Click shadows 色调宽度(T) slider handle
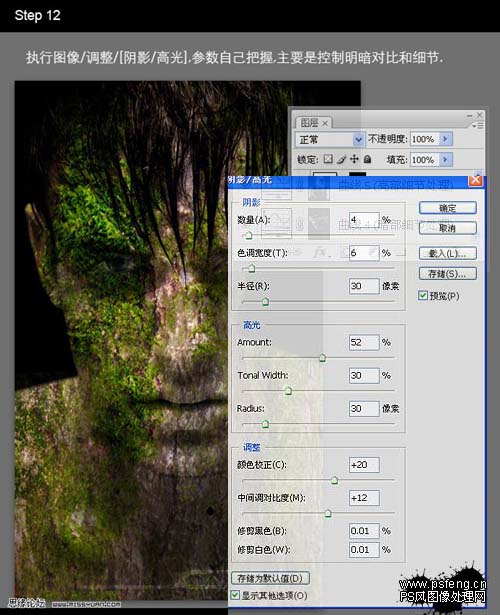 coord(251,269)
